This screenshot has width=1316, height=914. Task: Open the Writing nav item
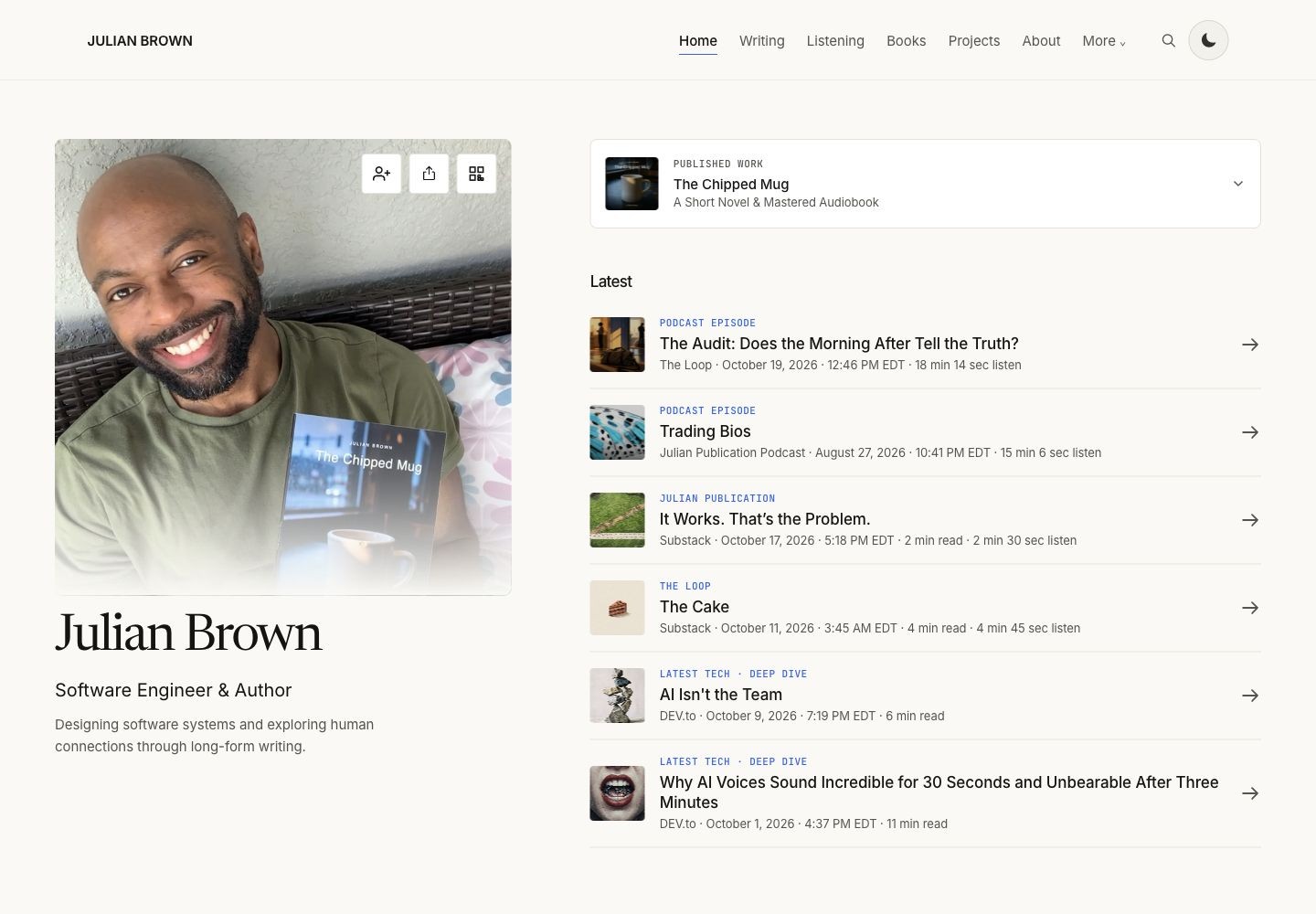(x=762, y=41)
